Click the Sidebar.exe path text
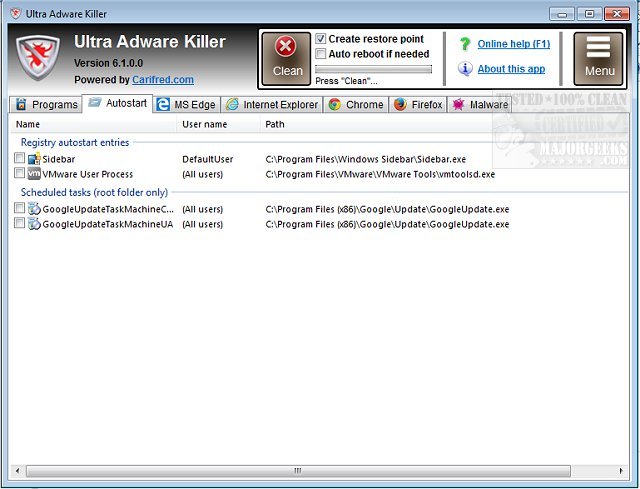 pos(366,159)
